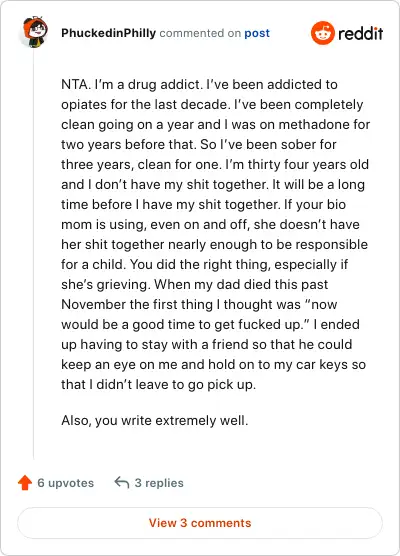400x556 pixels.
Task: Click the "6 upvotes" label
Action: 66,483
